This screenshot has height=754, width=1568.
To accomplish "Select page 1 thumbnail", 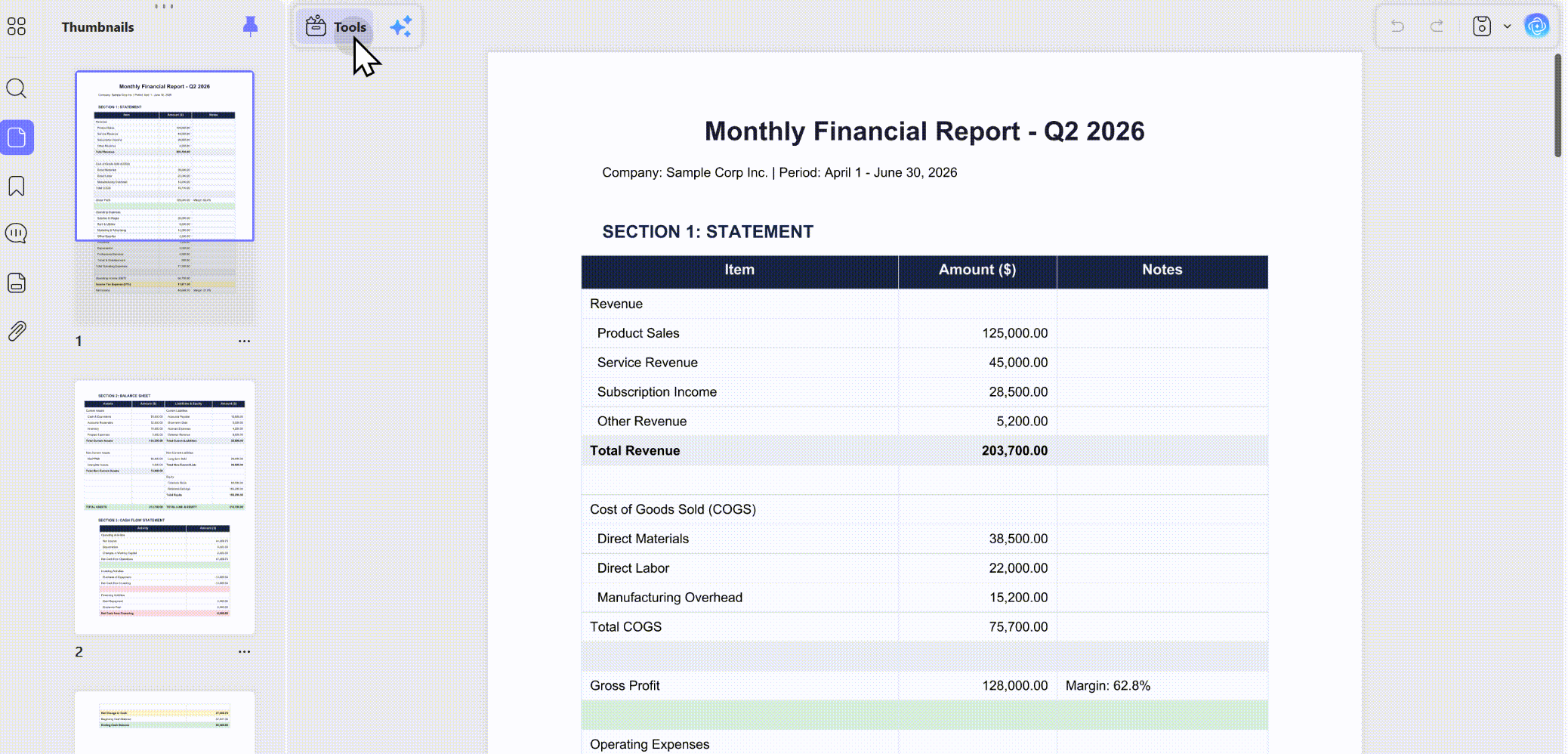I will pyautogui.click(x=165, y=197).
